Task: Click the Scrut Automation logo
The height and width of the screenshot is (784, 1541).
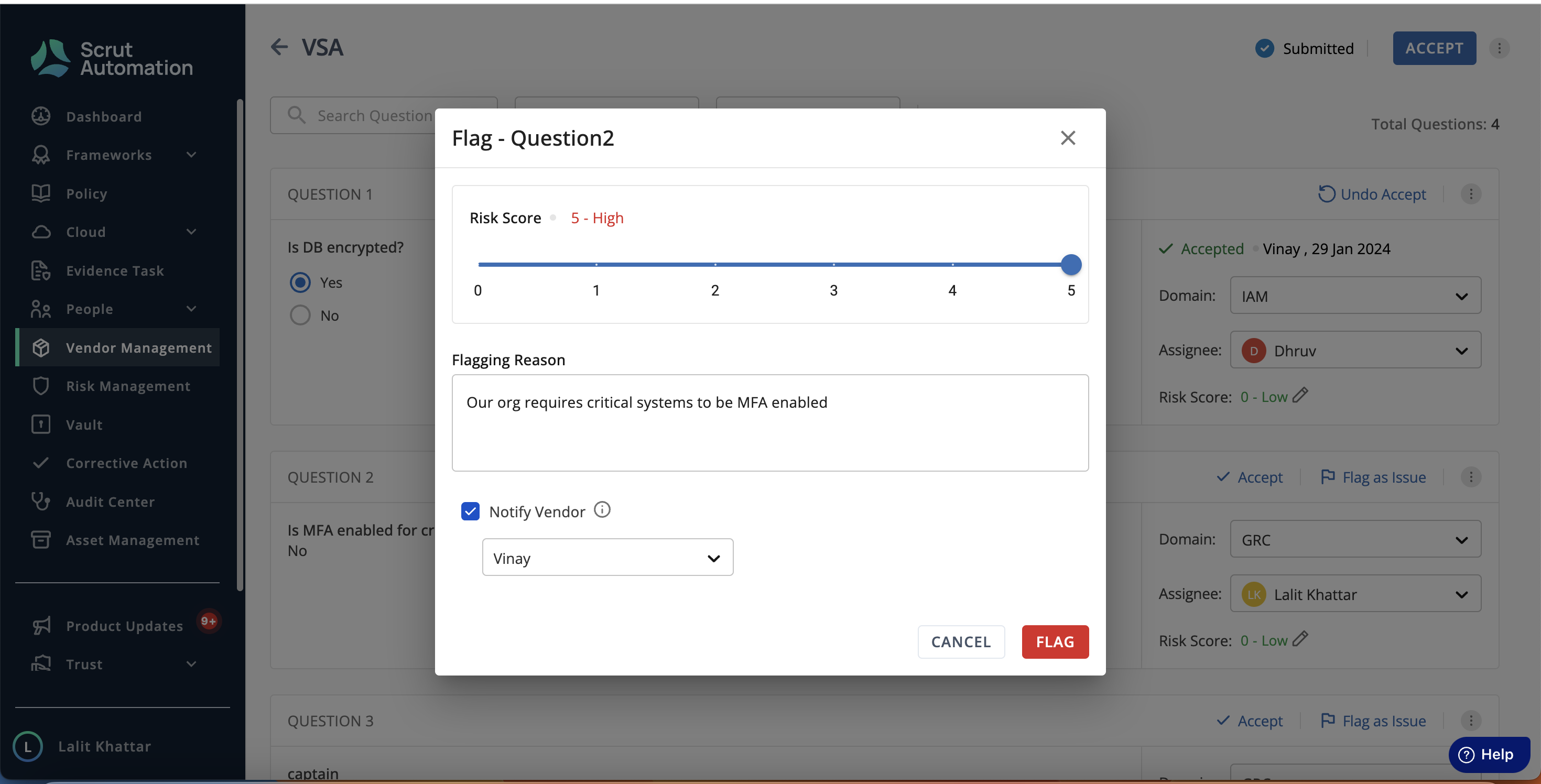Action: [112, 58]
